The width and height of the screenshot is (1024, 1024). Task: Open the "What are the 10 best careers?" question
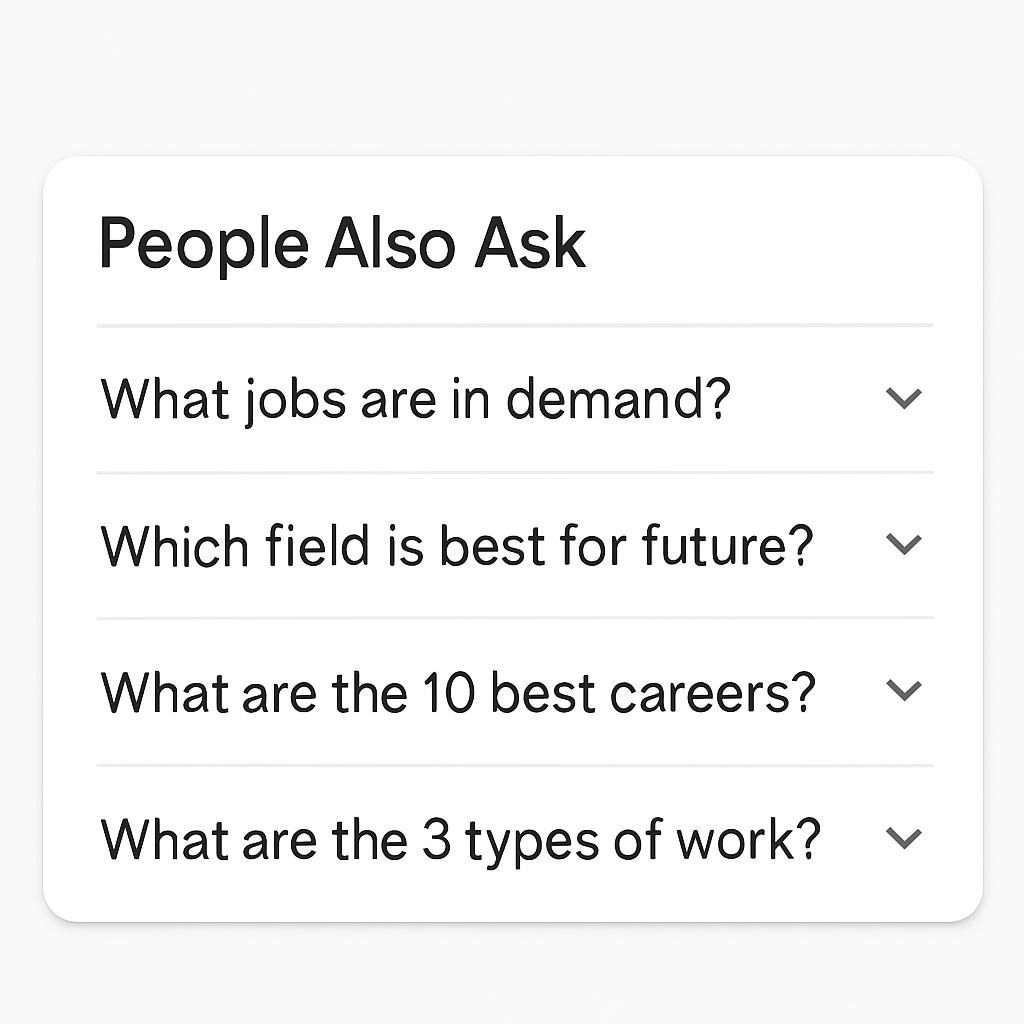[458, 692]
